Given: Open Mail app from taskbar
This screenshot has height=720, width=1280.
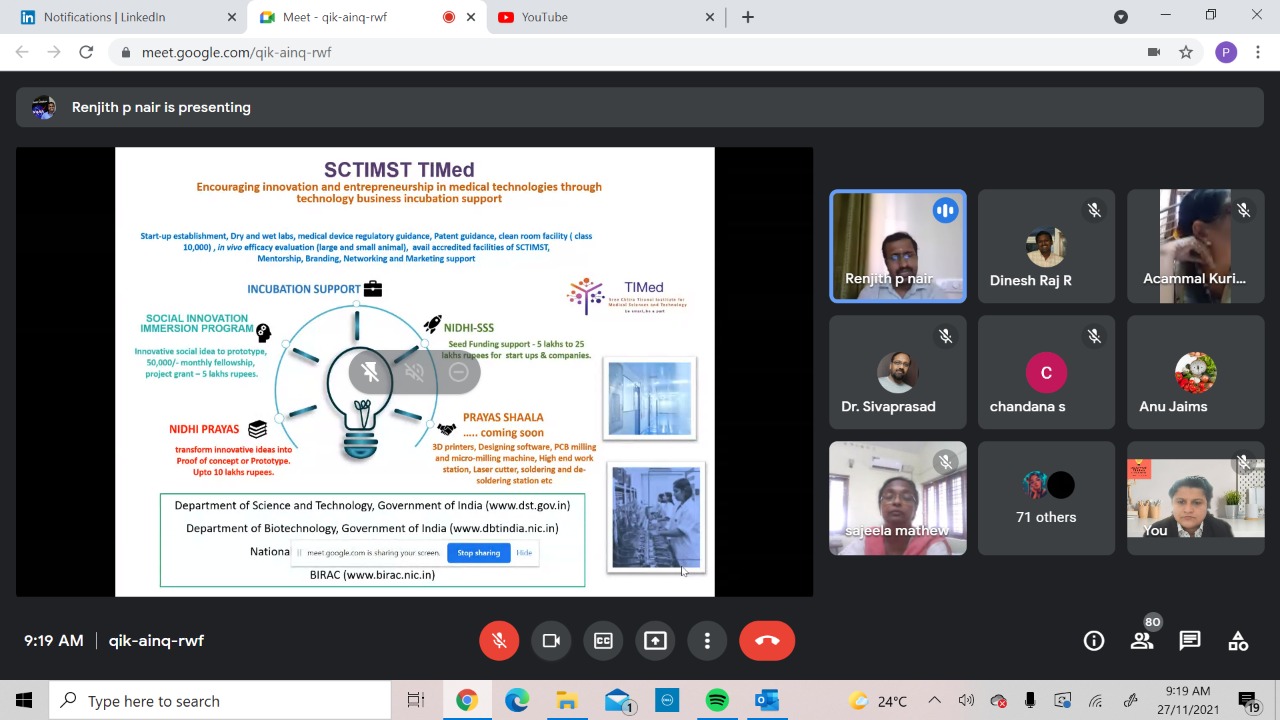Looking at the screenshot, I should [619, 701].
